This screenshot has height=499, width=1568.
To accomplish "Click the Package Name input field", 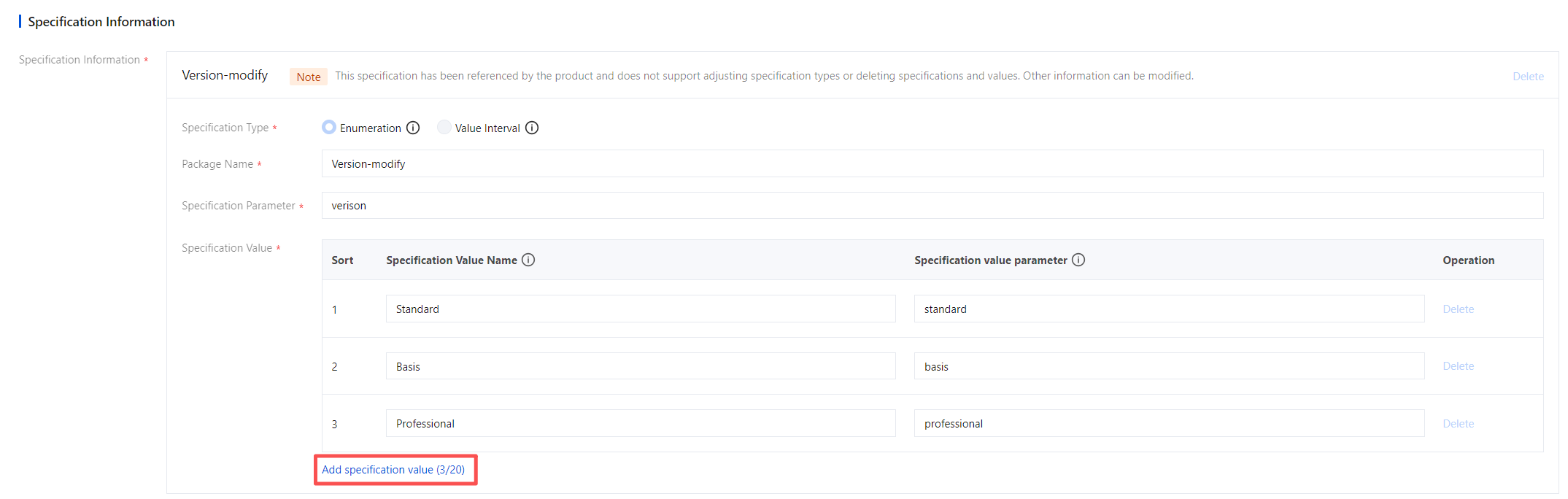I will (x=932, y=164).
